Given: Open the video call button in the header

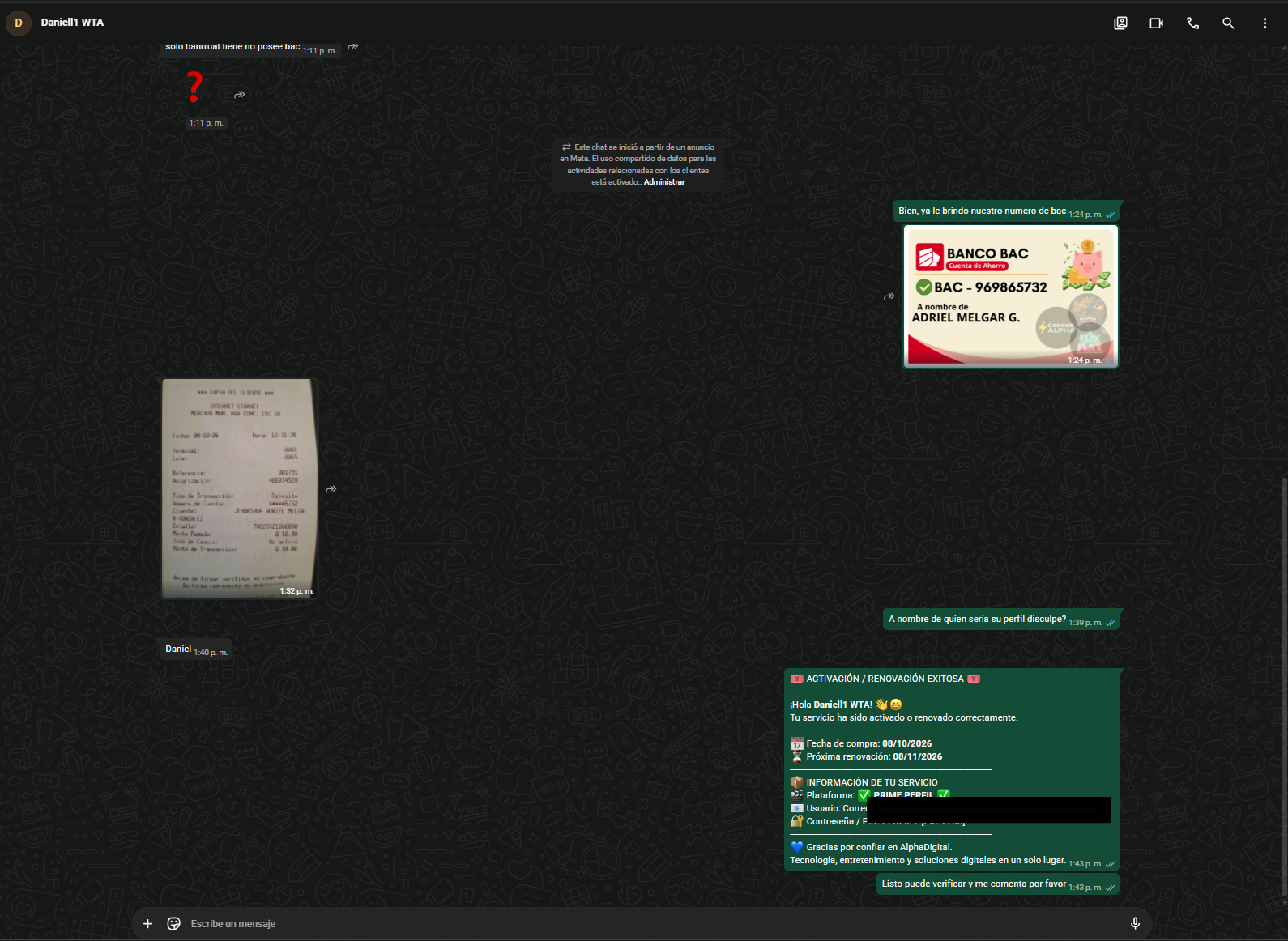Looking at the screenshot, I should 1156,23.
